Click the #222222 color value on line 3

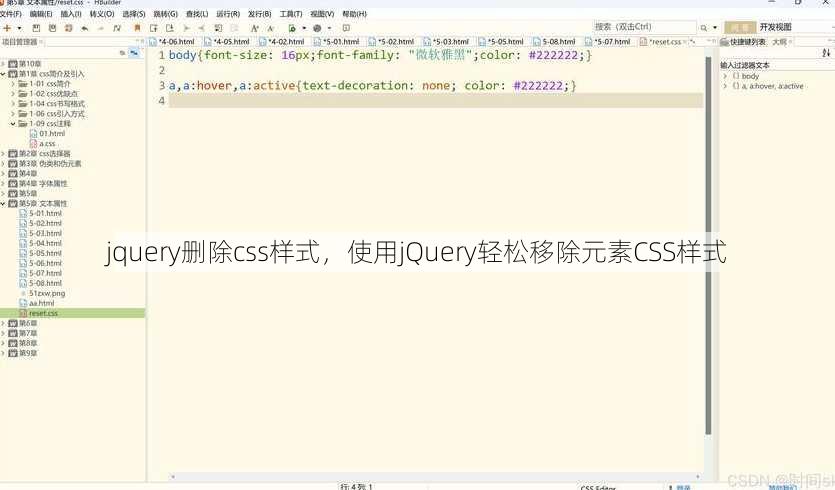[538, 85]
